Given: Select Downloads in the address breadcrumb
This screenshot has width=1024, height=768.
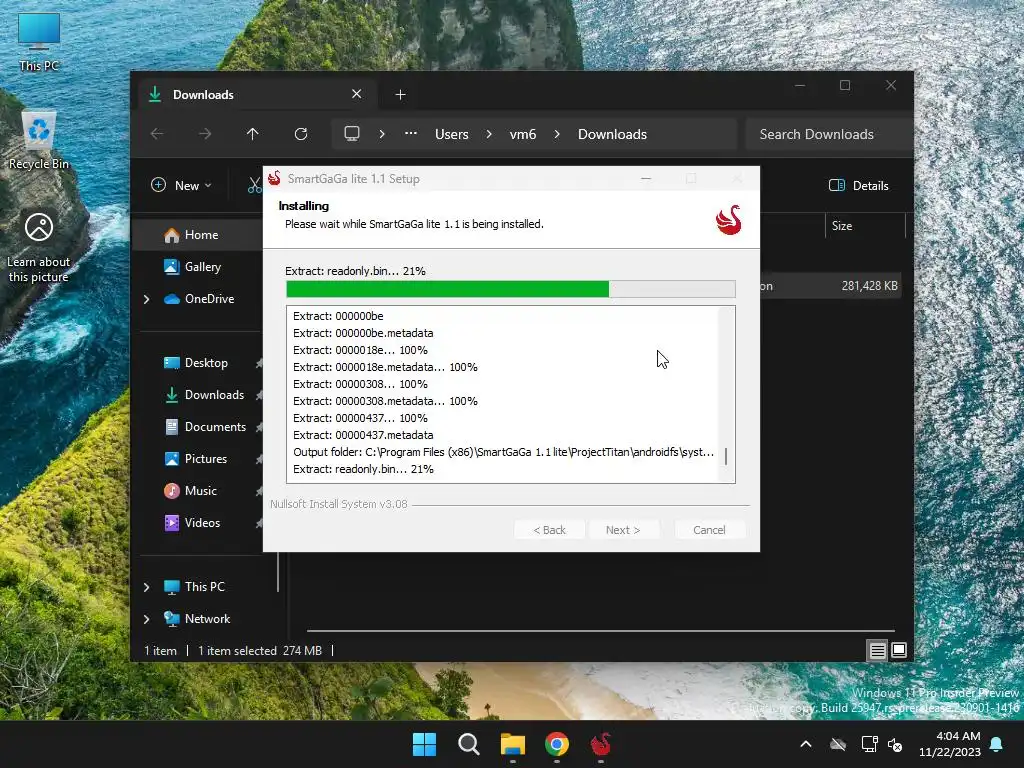Looking at the screenshot, I should 613,134.
